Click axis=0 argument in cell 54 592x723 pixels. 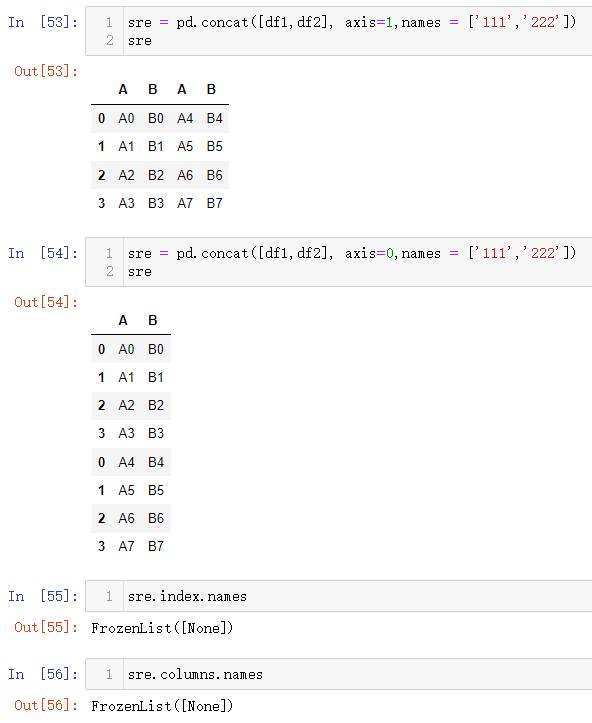click(369, 253)
